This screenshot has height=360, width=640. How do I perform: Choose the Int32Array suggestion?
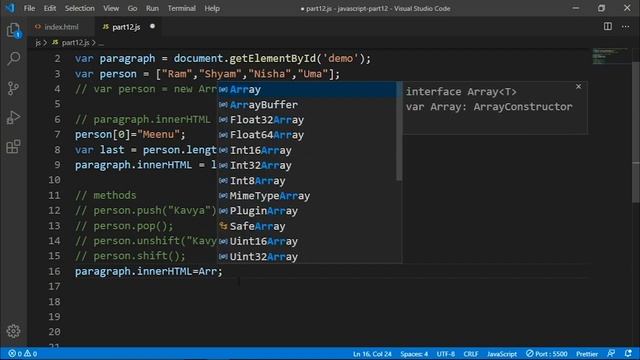click(x=307, y=165)
